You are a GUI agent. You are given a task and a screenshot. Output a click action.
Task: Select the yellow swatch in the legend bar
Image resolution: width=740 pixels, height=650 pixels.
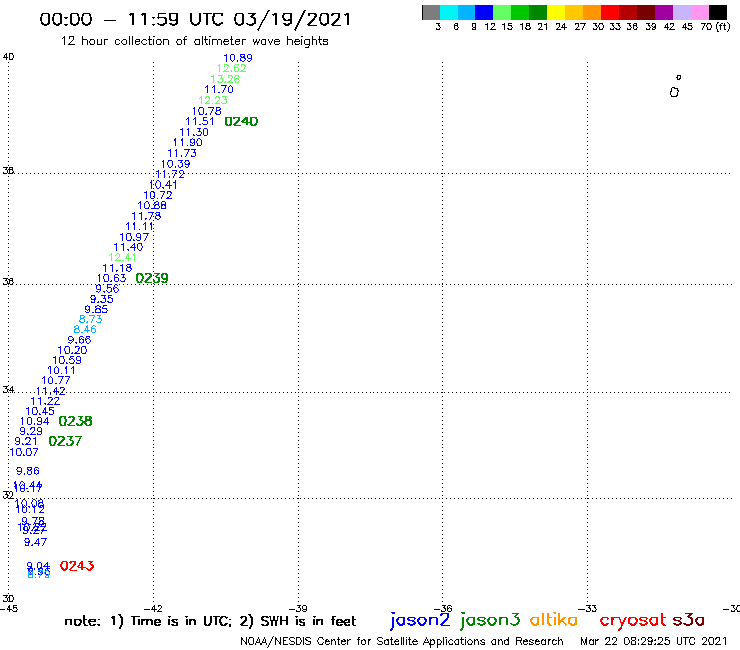pos(556,12)
